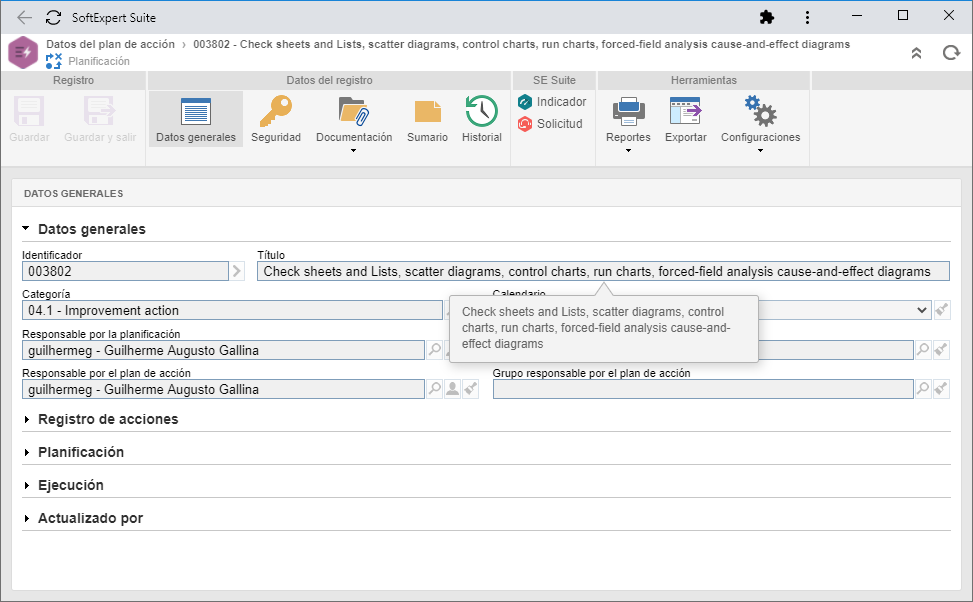Click the Datos del plan de acción breadcrumb
The image size is (973, 602).
tap(110, 44)
